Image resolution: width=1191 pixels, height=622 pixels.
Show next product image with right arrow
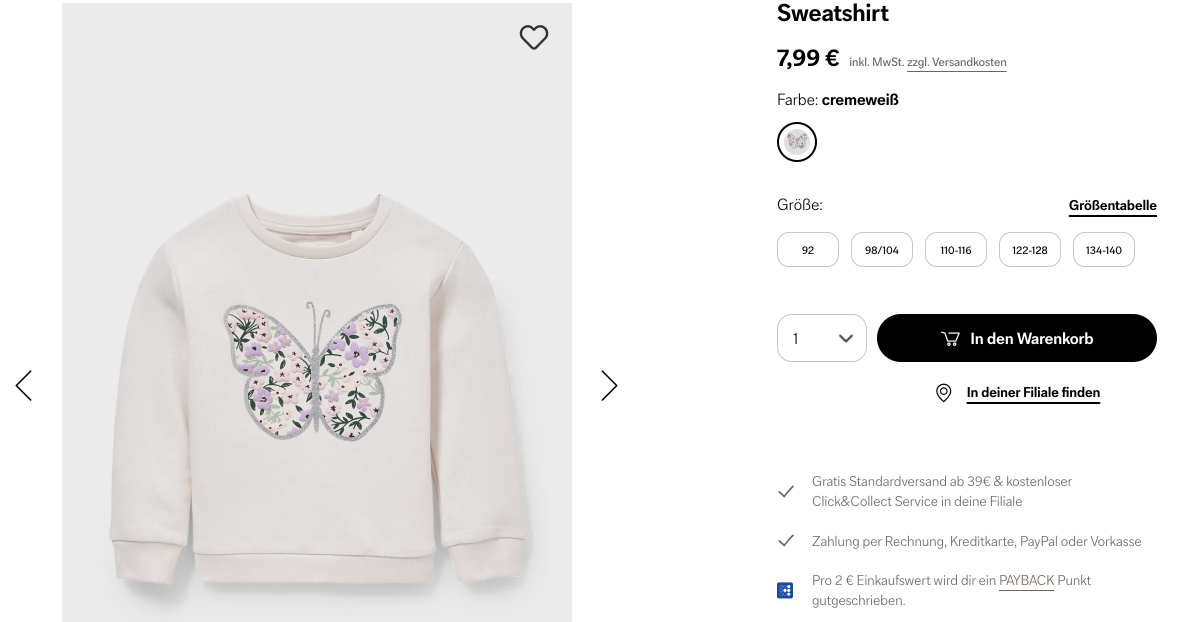609,386
